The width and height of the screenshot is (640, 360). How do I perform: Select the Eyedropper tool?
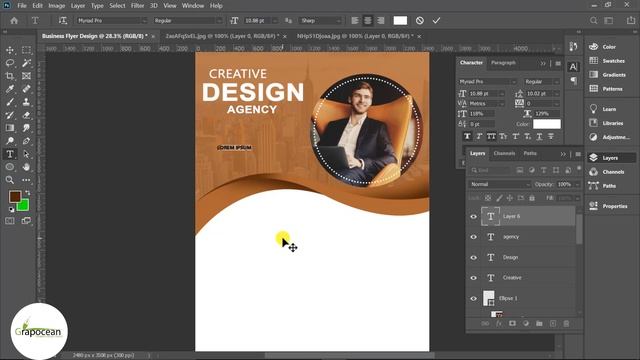pos(10,89)
